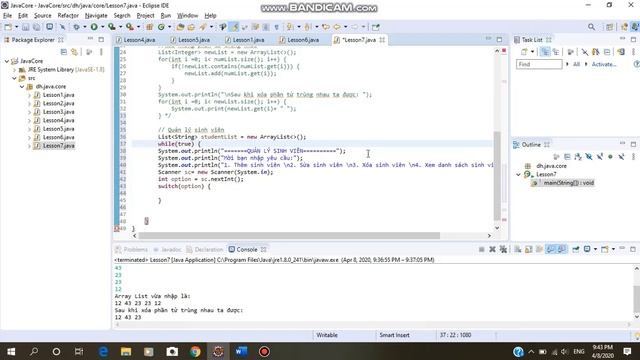Image resolution: width=640 pixels, height=360 pixels.
Task: Click the Open Type icon
Action: click(180, 27)
